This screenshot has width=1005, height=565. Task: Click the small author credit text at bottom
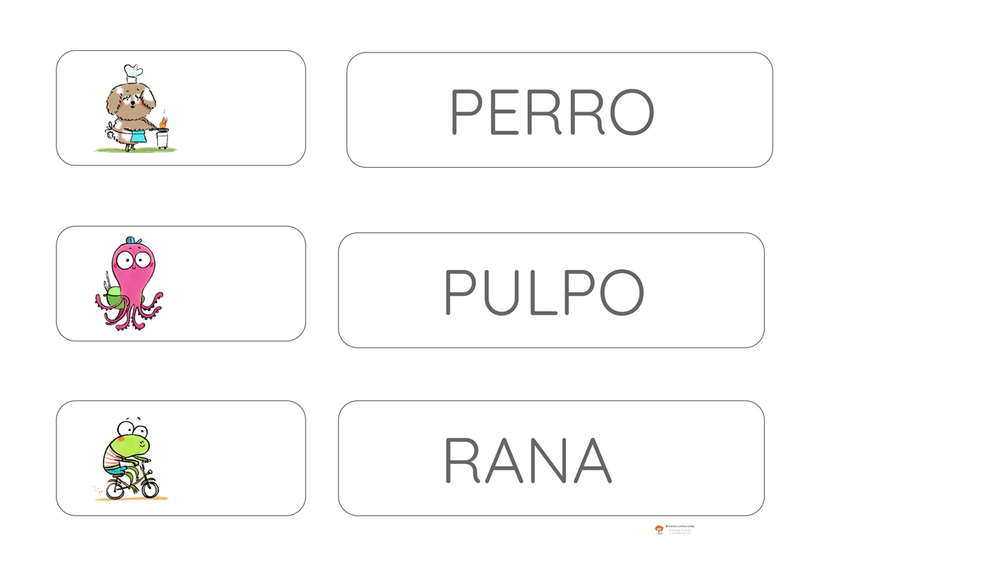pos(679,529)
